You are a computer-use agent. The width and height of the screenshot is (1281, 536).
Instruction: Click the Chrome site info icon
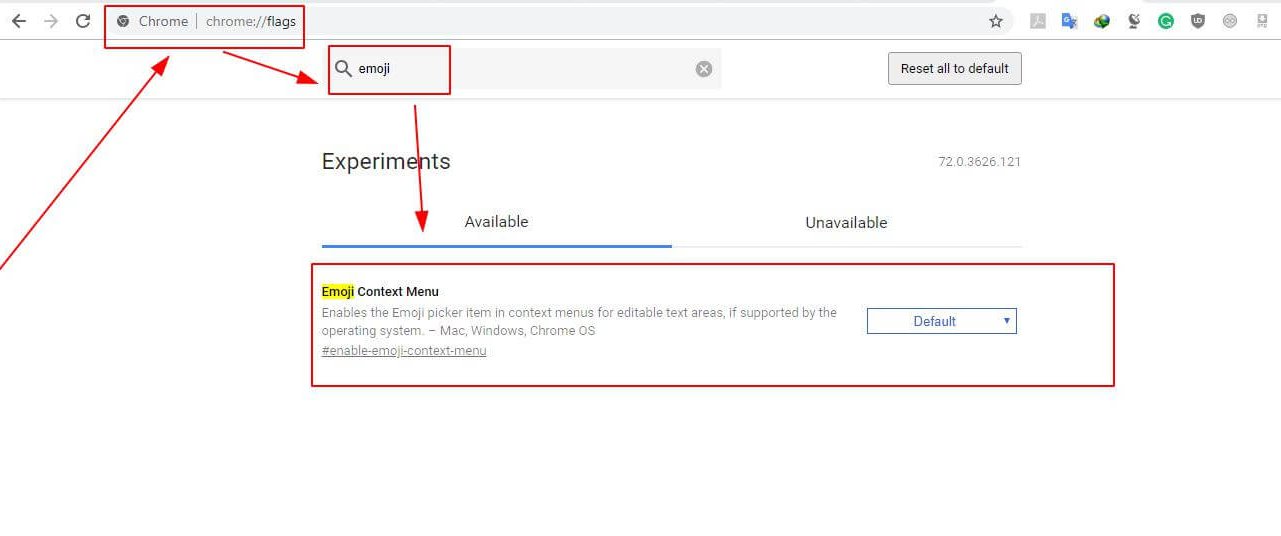(123, 21)
